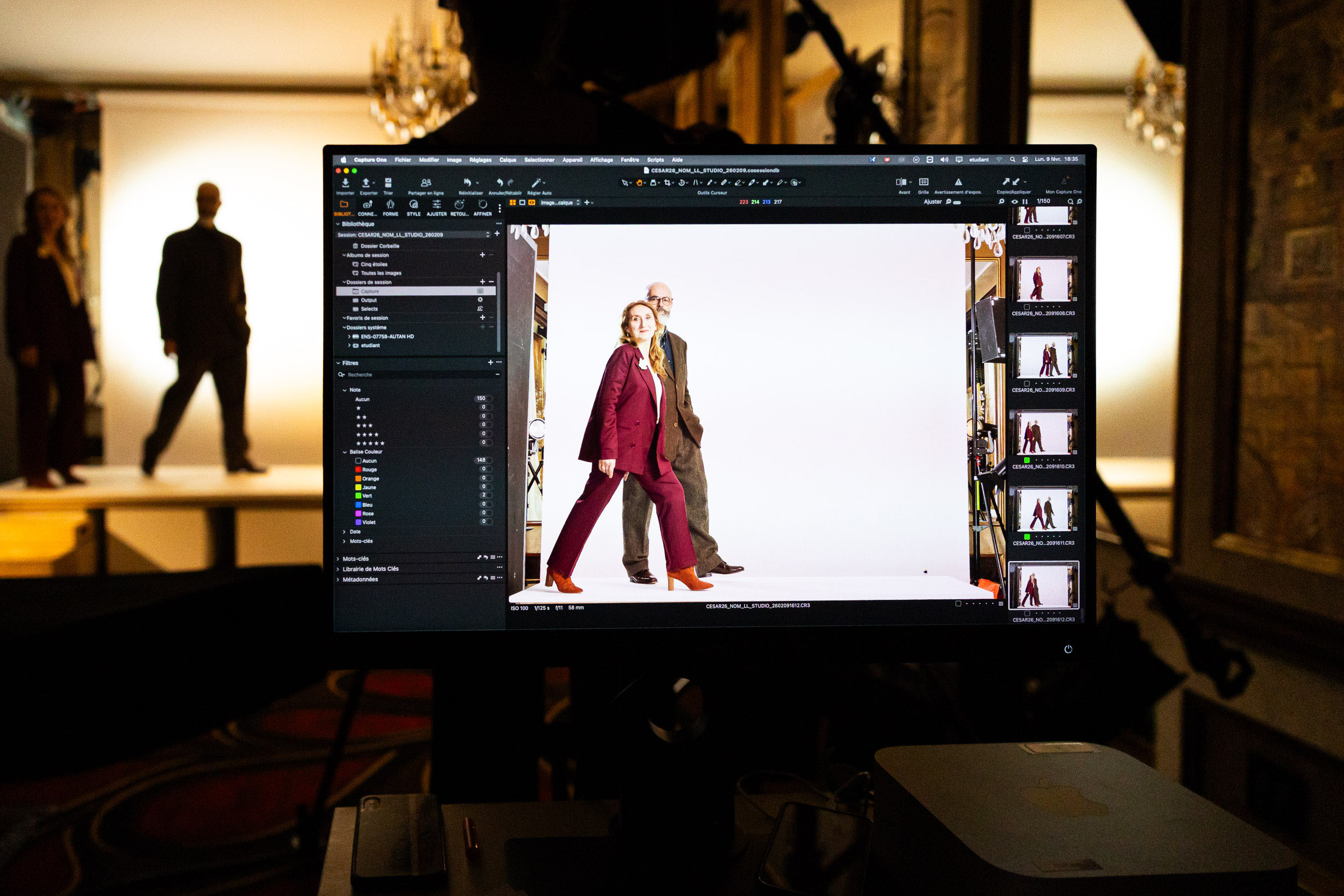Tick the Aucun color tag checkbox
This screenshot has width=1344, height=896.
click(x=358, y=461)
